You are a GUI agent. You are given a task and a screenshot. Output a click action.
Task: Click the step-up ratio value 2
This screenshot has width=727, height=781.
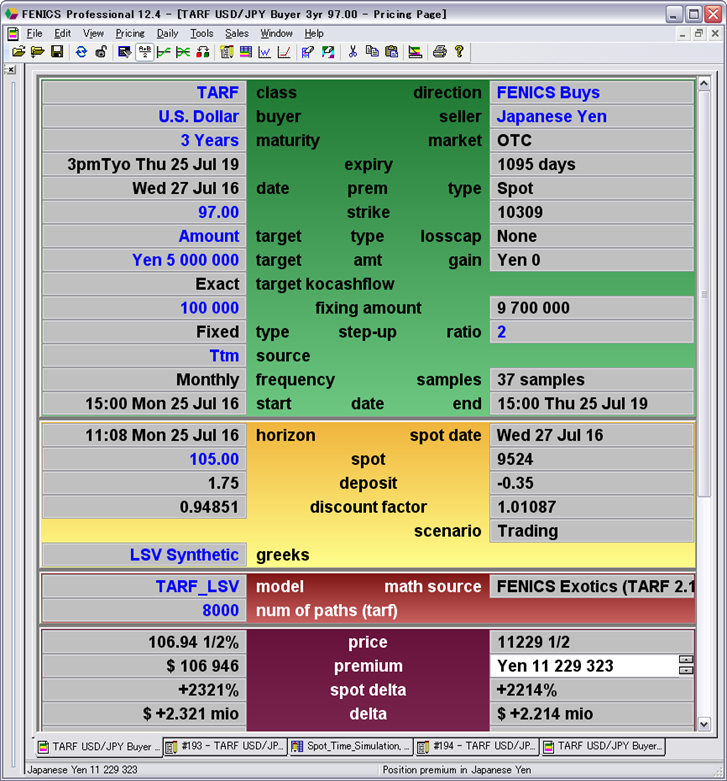[592, 332]
